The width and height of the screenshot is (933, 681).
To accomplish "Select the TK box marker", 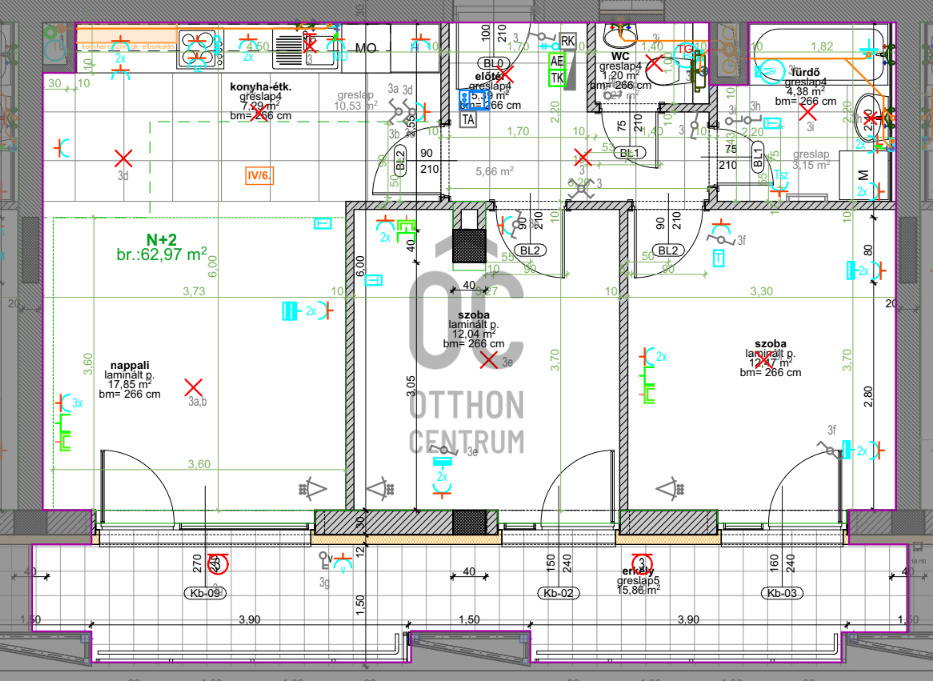I will [557, 77].
